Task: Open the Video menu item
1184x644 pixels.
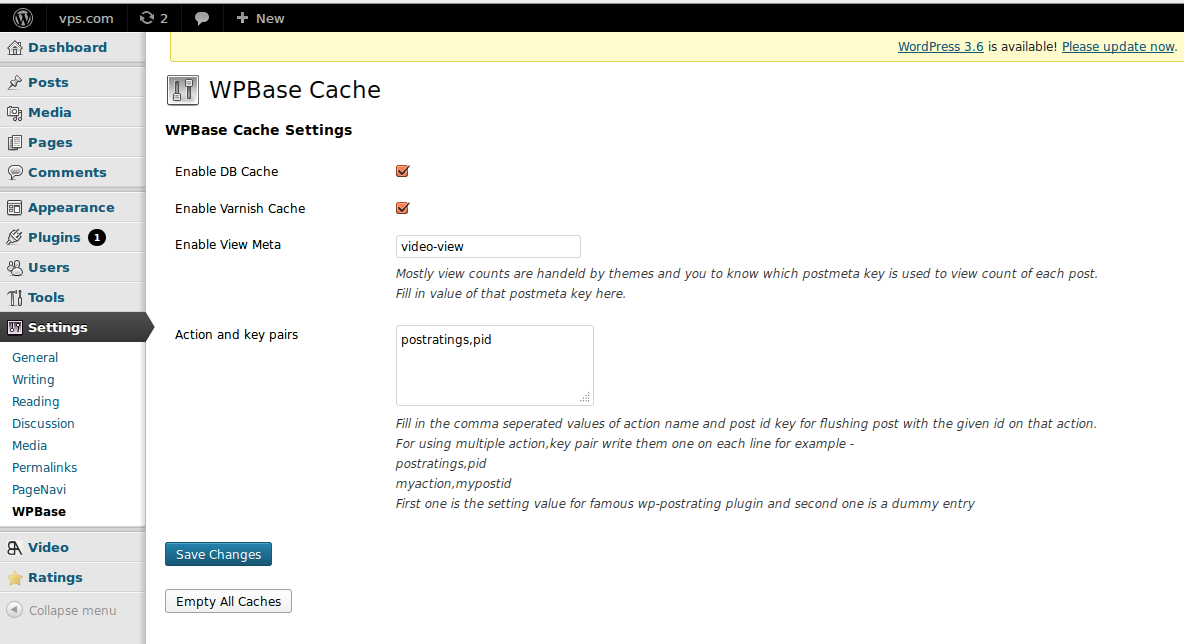Action: coord(48,547)
